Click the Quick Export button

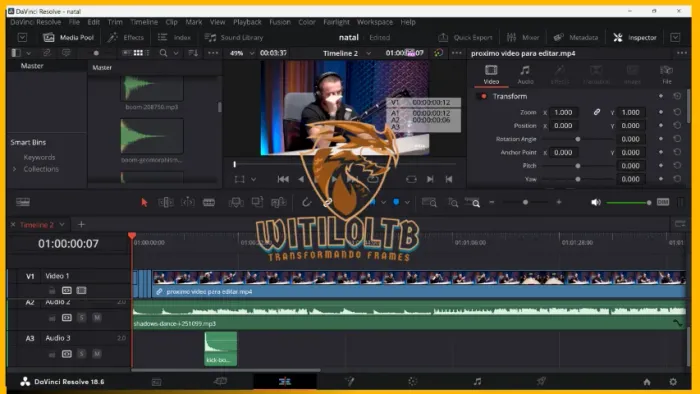click(x=465, y=37)
